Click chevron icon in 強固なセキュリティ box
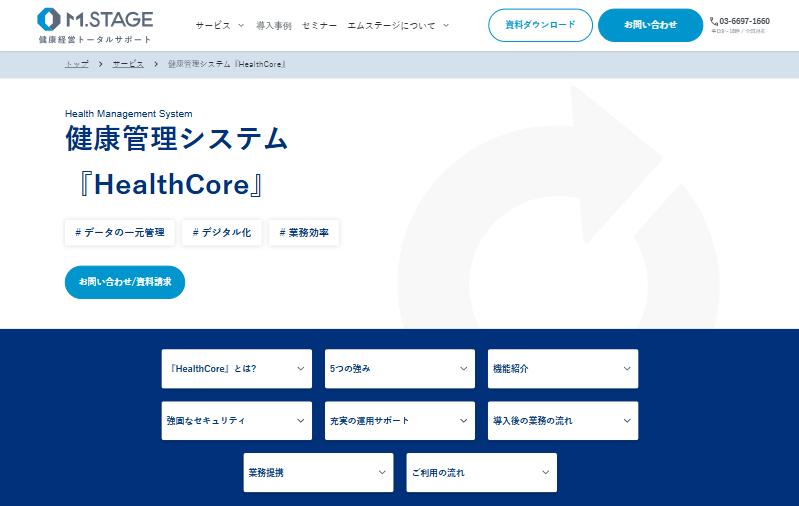The height and width of the screenshot is (506, 799). tap(301, 420)
